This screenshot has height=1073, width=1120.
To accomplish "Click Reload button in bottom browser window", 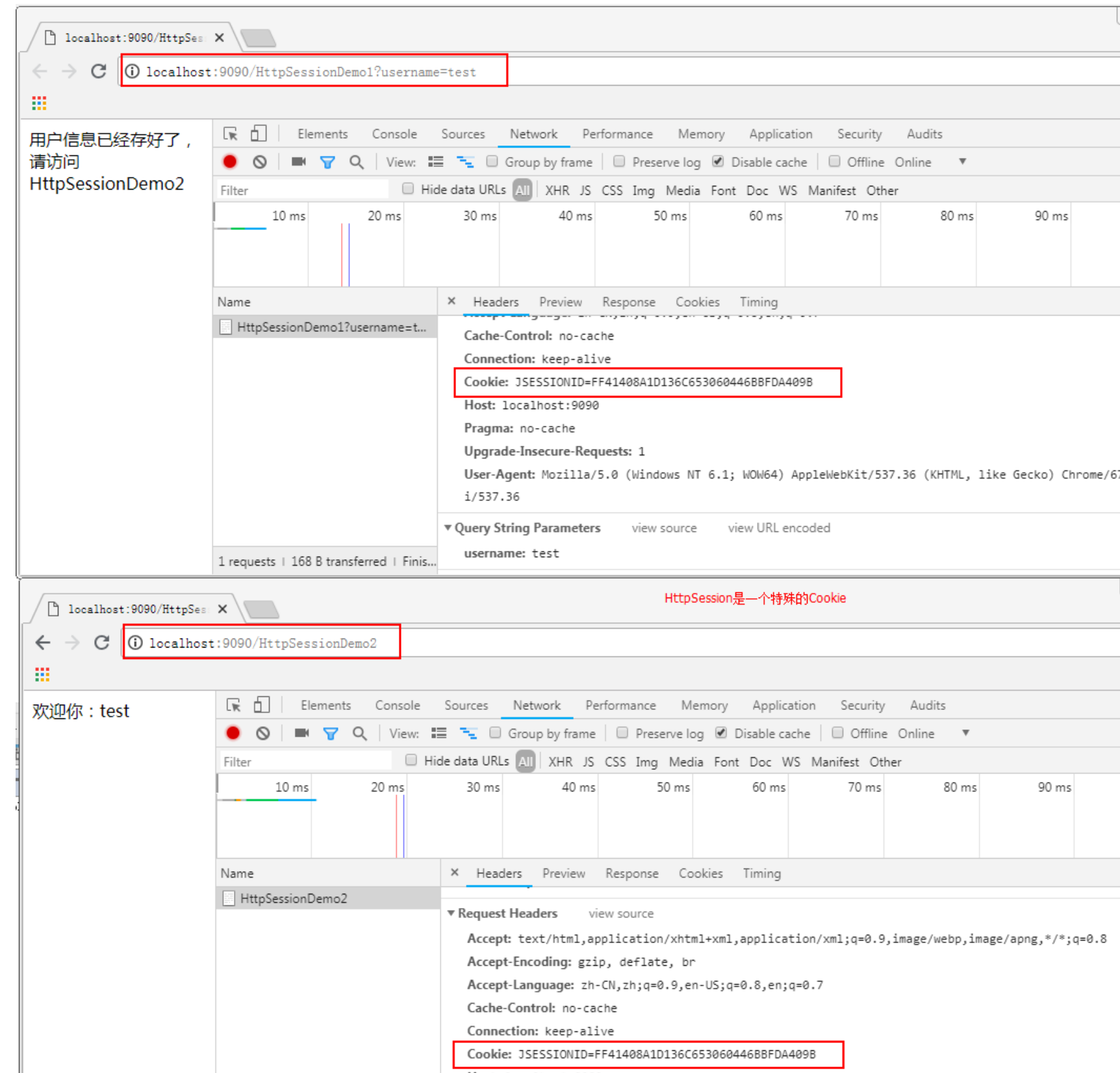I will coord(102,642).
